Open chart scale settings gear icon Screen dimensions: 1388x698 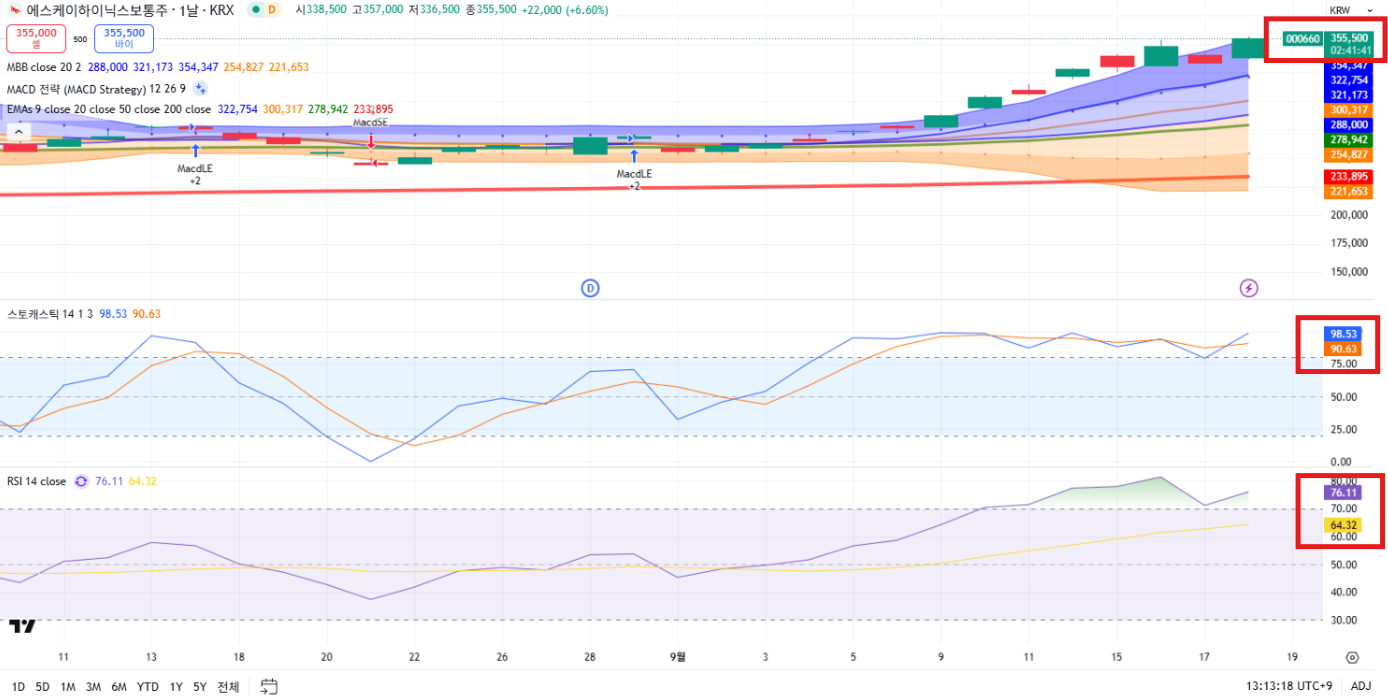click(x=1352, y=657)
